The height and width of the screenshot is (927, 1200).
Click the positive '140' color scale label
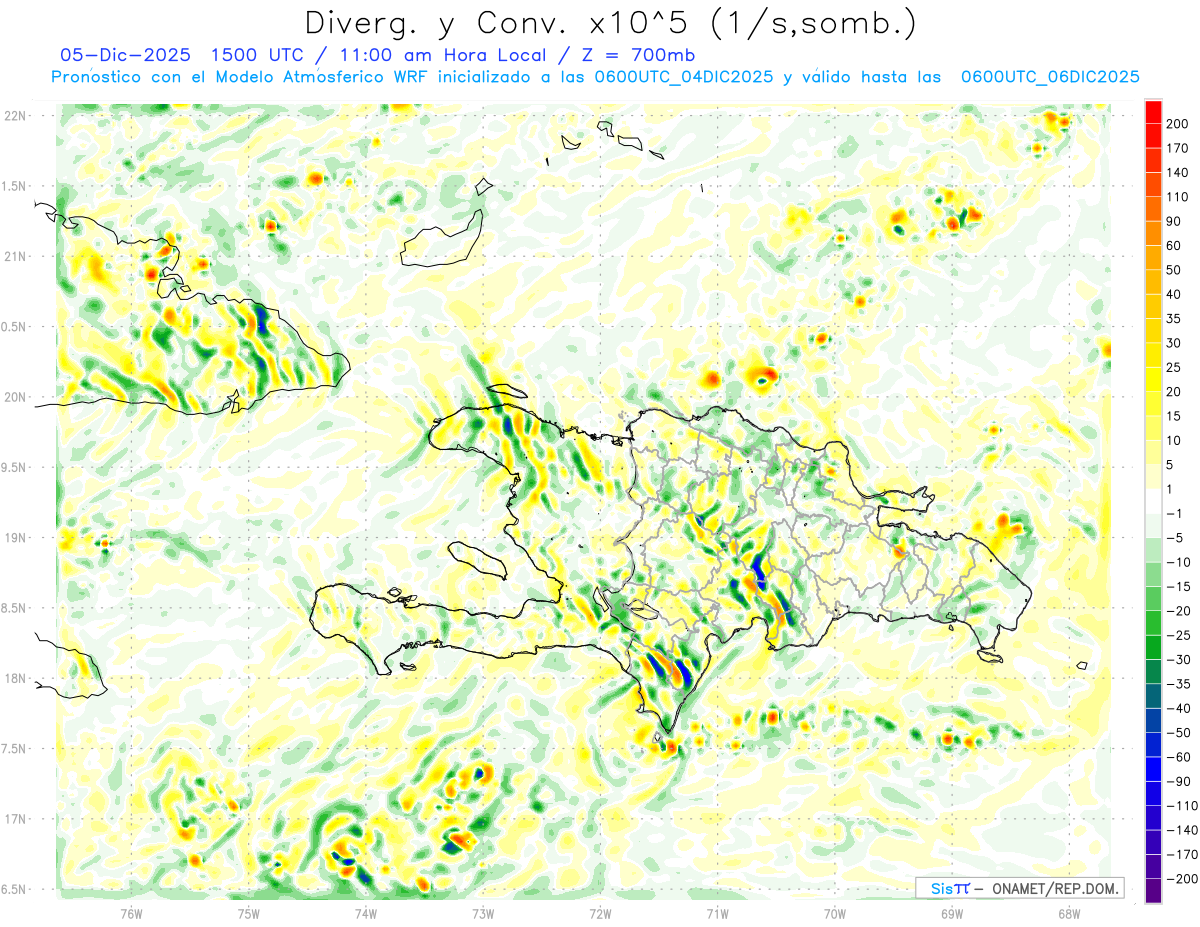pos(1179,173)
